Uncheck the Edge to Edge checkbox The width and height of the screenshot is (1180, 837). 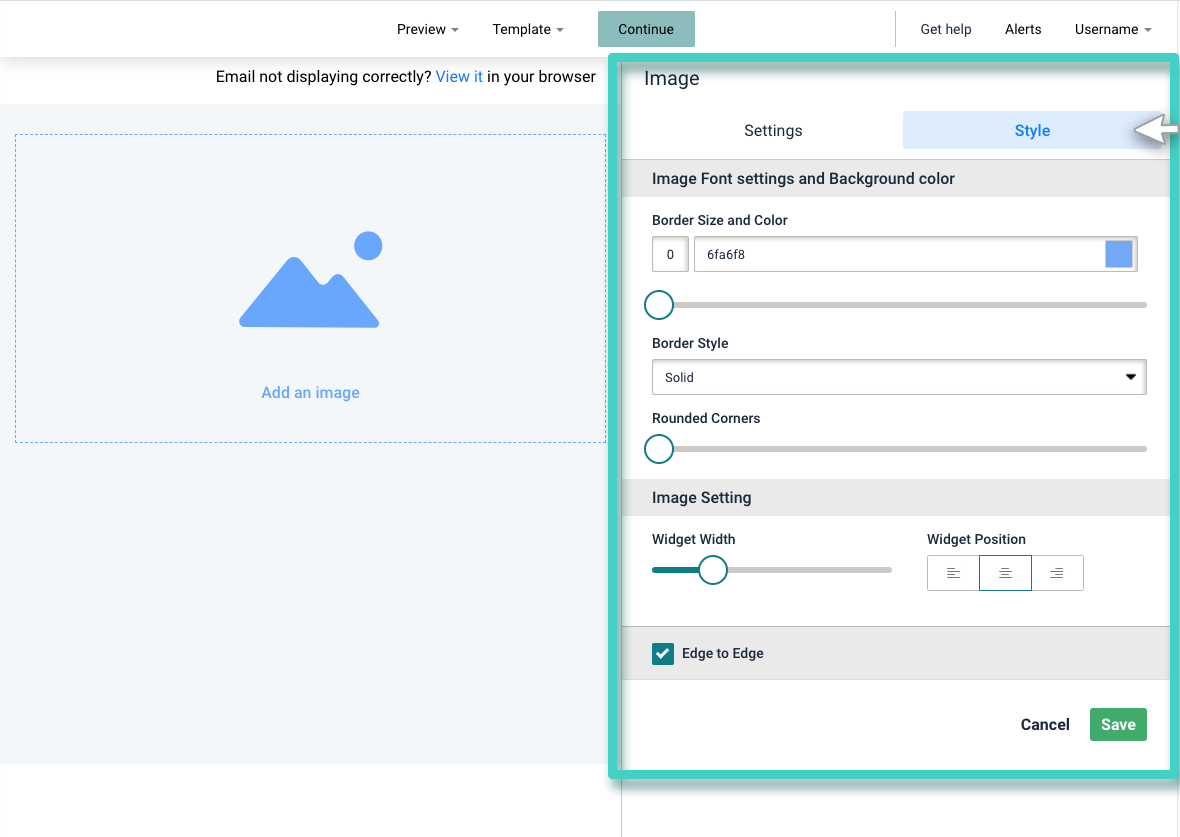click(662, 653)
